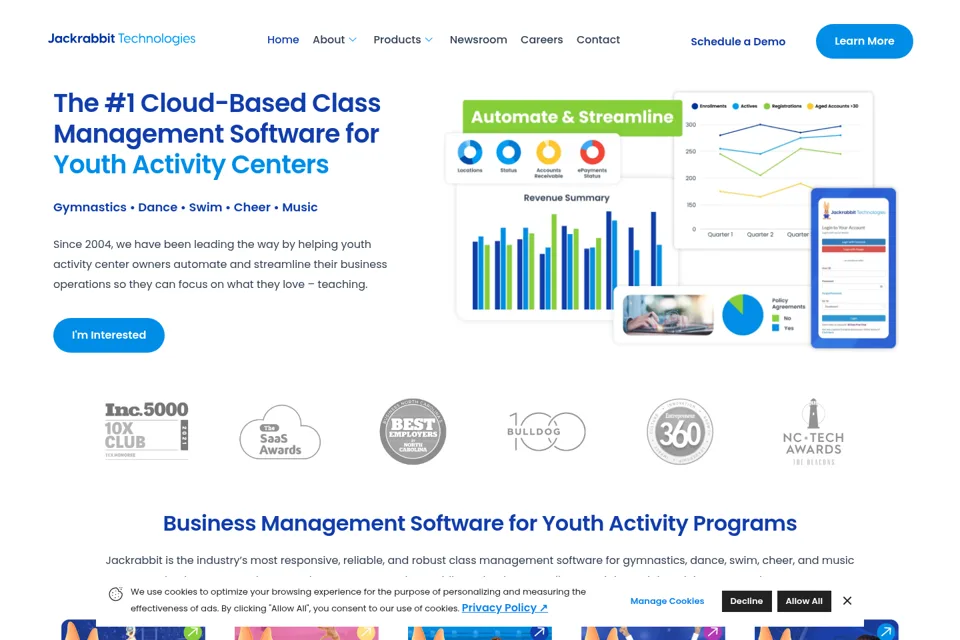Click Allow All cookies button

[x=804, y=601]
